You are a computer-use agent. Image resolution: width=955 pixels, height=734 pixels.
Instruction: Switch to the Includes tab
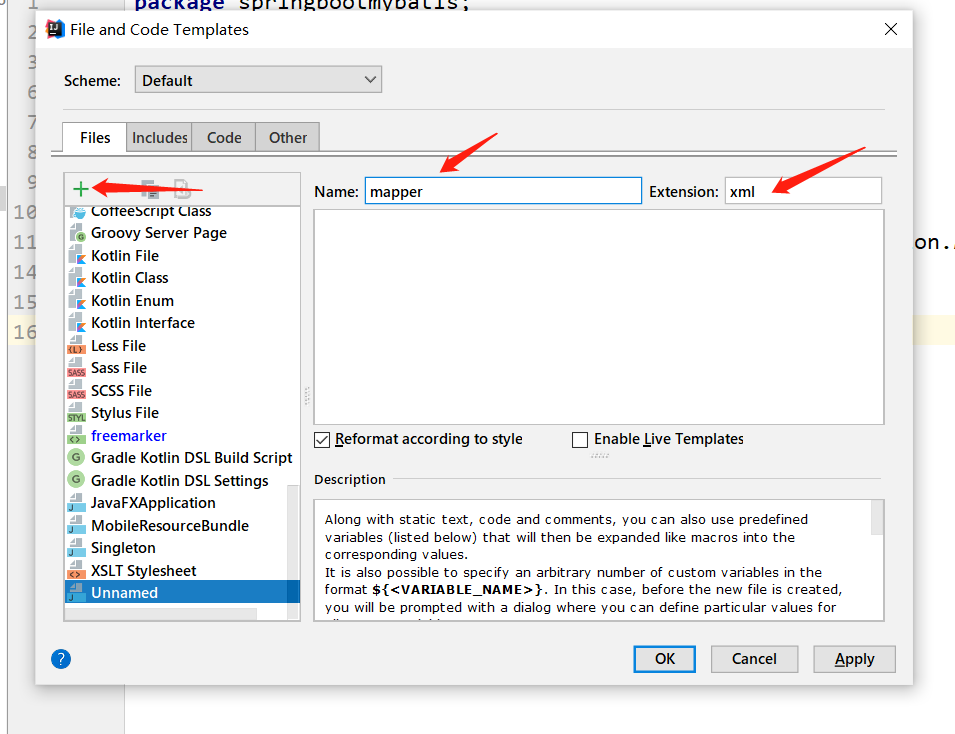coord(160,138)
